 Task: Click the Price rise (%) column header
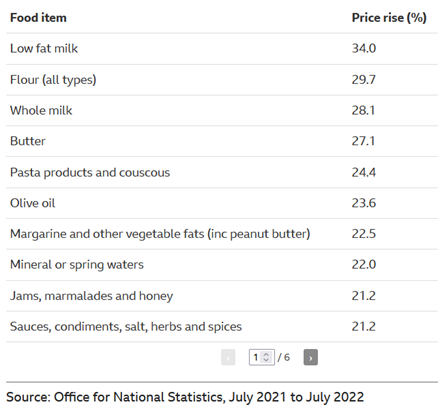tap(389, 18)
